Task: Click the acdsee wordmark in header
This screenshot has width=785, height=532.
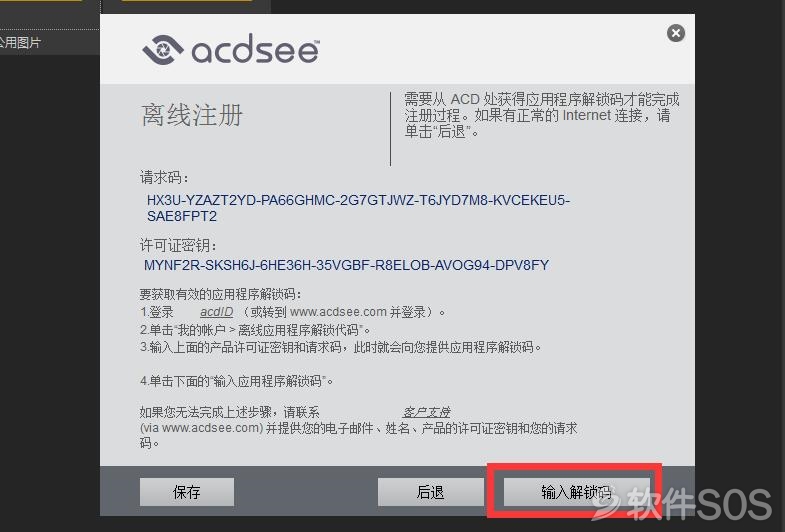Action: point(255,49)
